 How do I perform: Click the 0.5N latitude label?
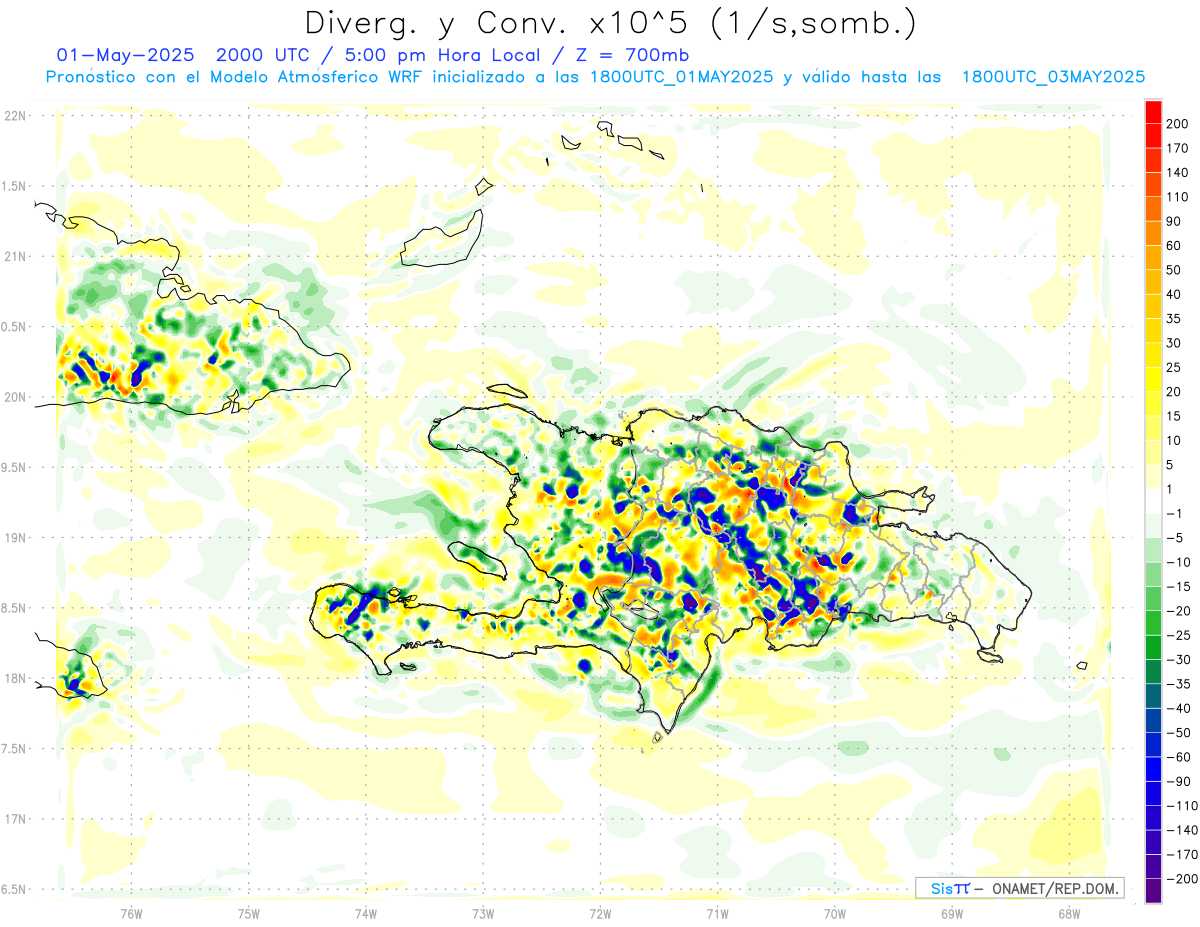point(14,327)
